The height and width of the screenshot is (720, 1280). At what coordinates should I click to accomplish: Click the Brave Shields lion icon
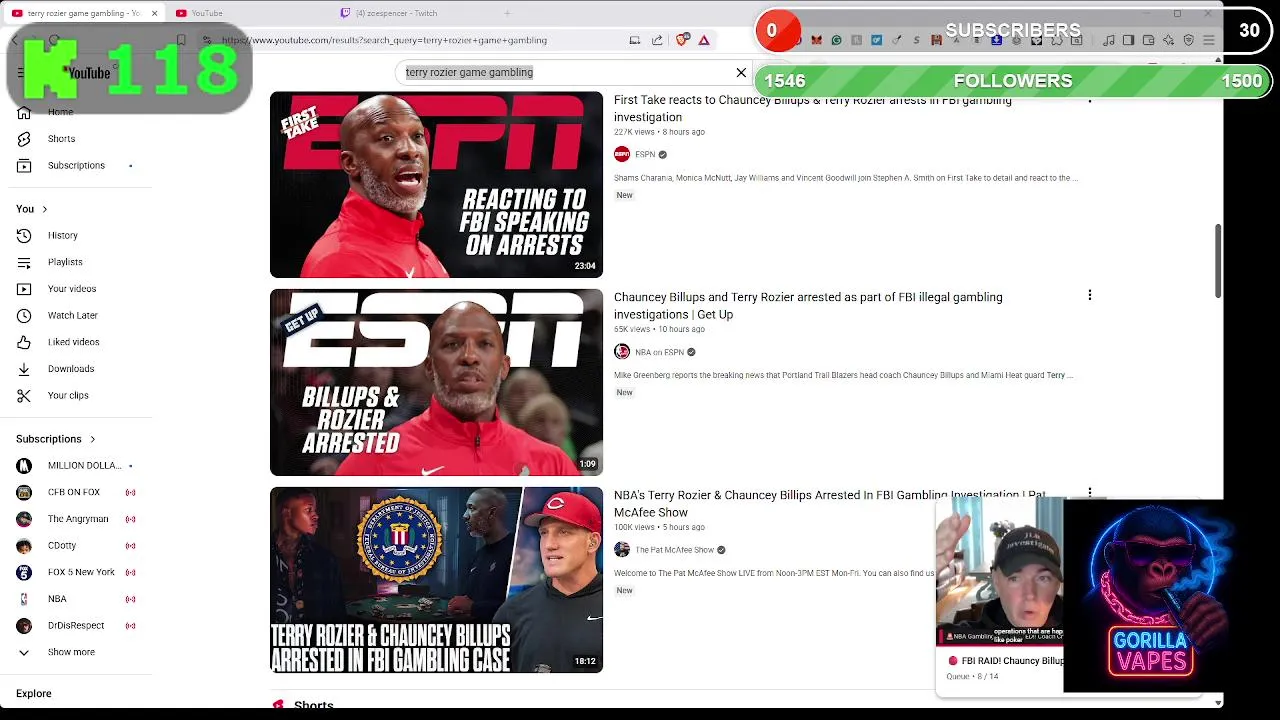pyautogui.click(x=682, y=40)
